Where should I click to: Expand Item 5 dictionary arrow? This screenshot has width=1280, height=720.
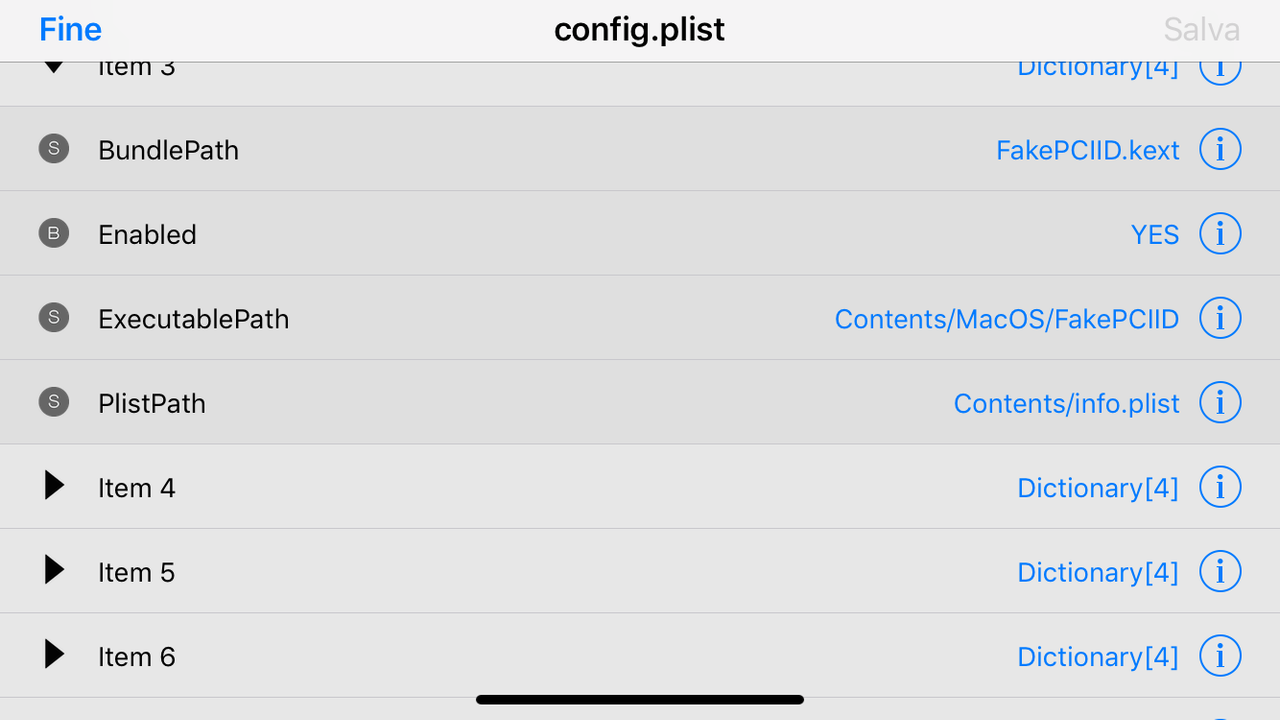coord(54,571)
